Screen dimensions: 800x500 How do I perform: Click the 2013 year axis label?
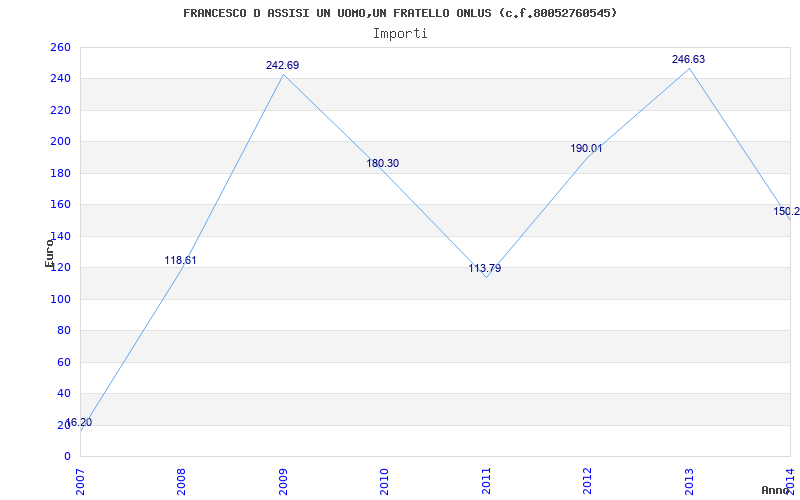[689, 482]
